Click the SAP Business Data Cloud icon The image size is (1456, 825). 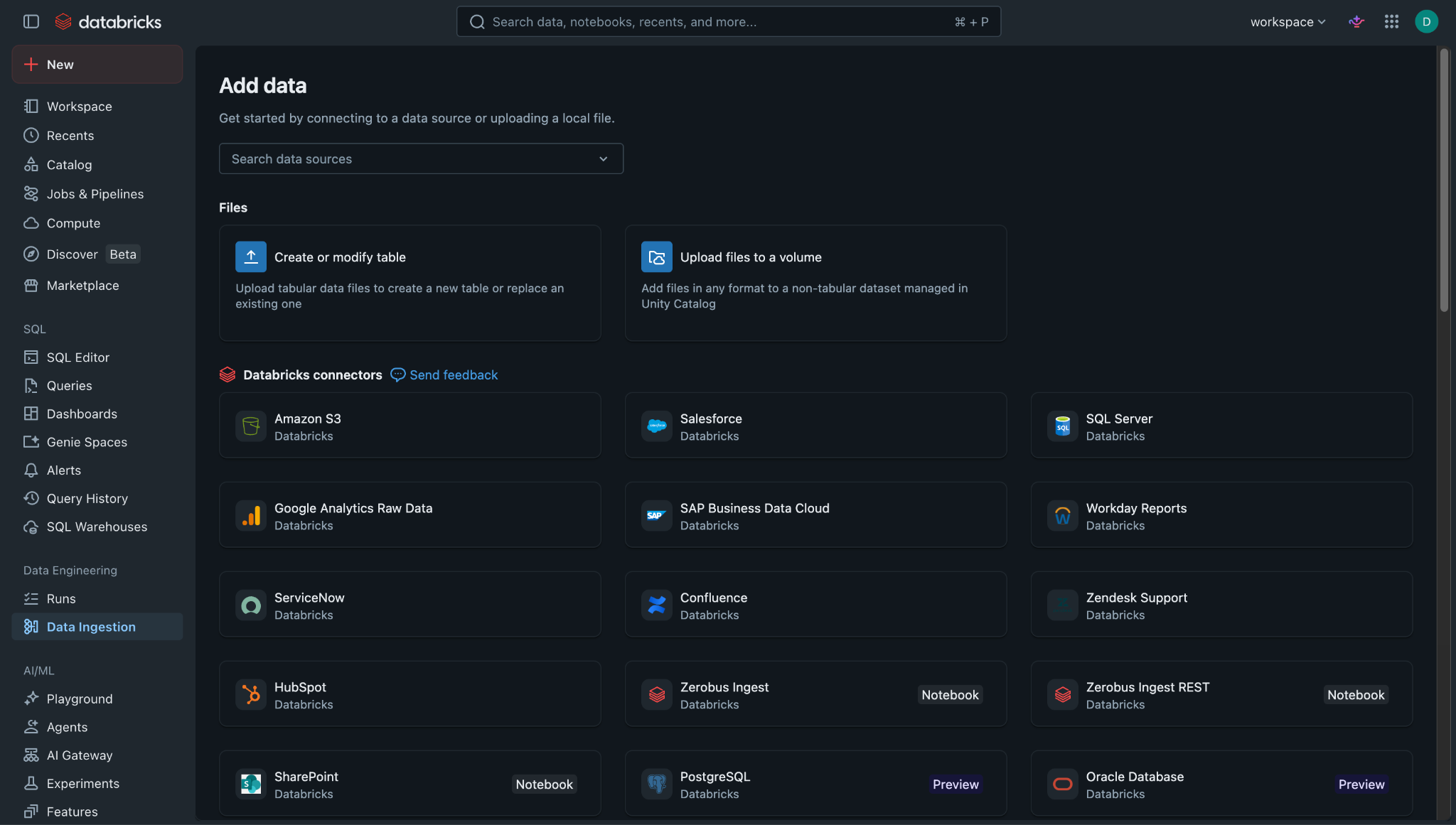(657, 516)
